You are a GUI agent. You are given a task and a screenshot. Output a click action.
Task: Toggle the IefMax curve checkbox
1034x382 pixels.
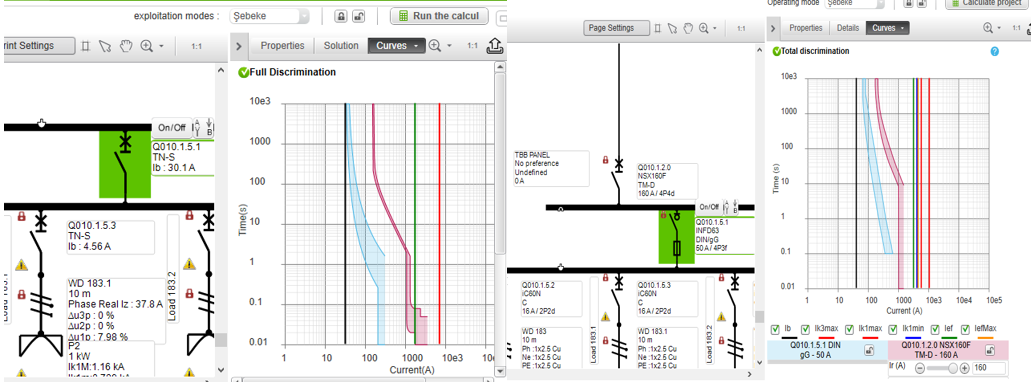(x=965, y=329)
